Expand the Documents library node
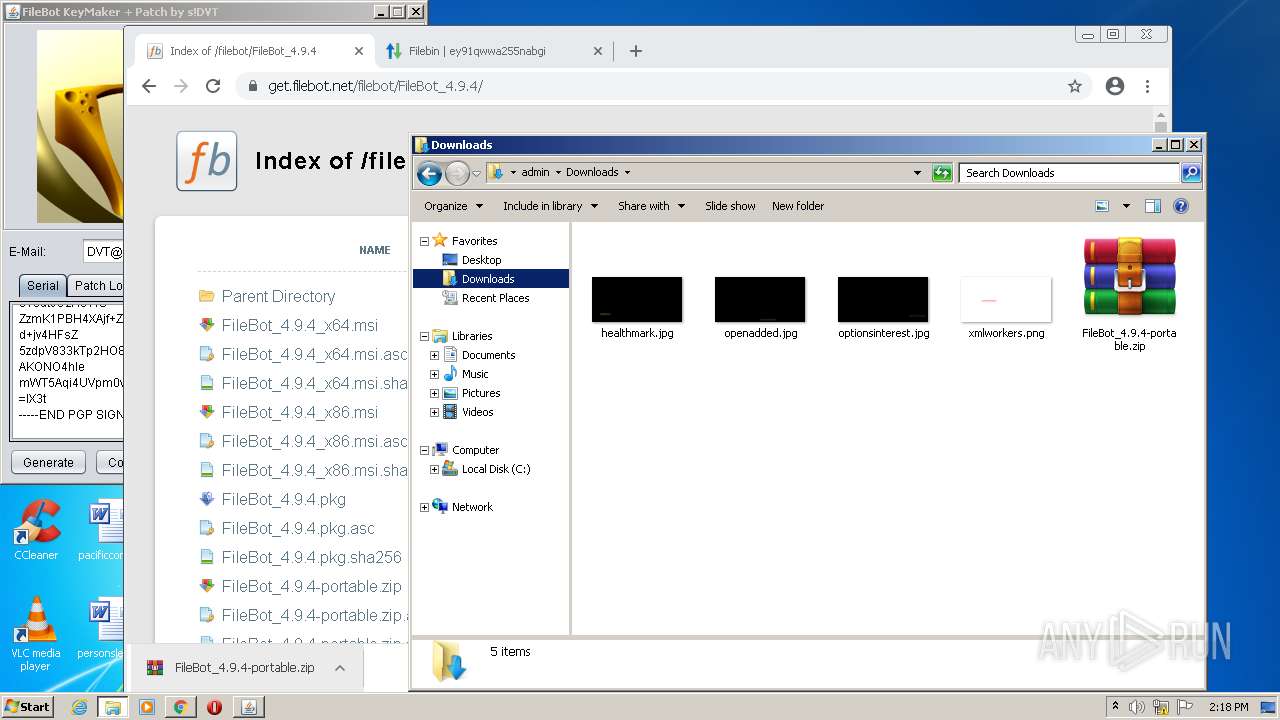1280x720 pixels. coord(434,355)
